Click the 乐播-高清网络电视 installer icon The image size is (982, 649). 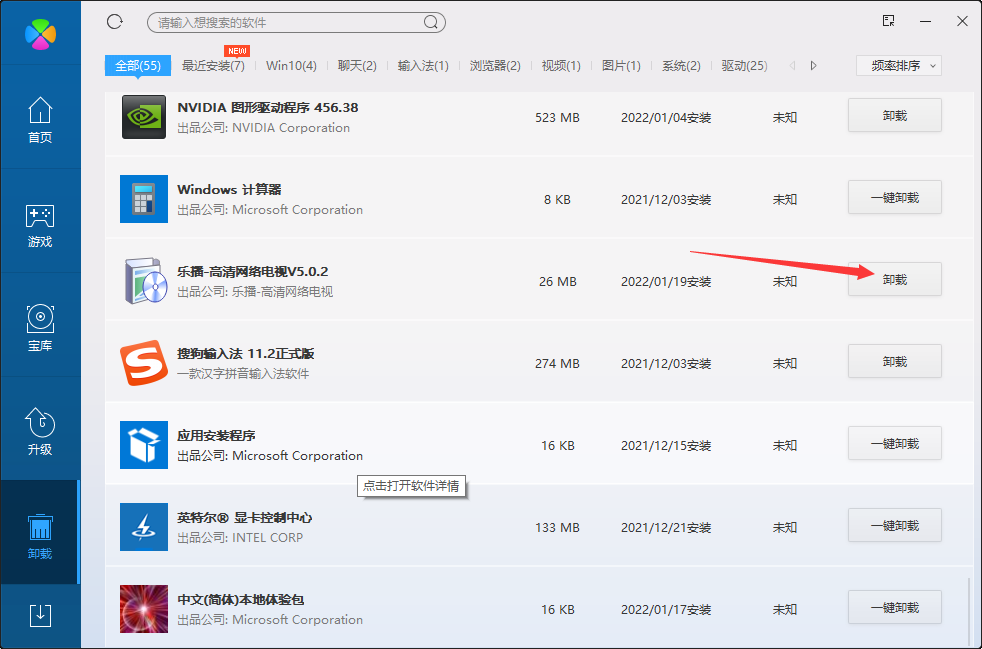(145, 281)
